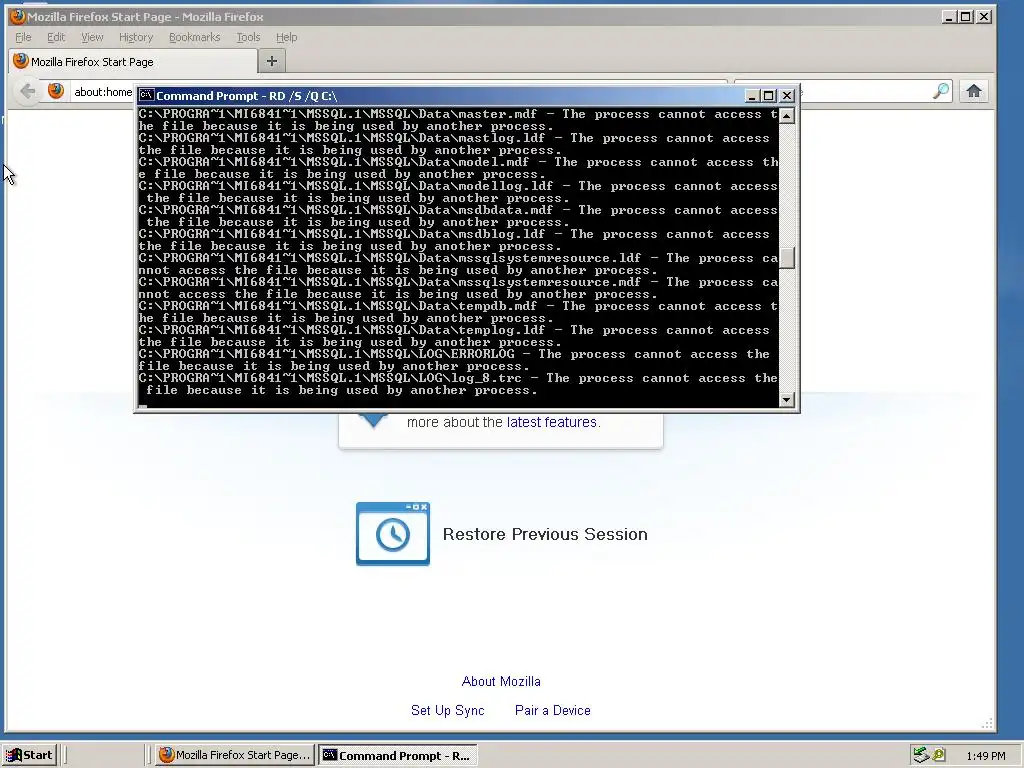Switch to Command Prompt taskbar button

[x=398, y=755]
